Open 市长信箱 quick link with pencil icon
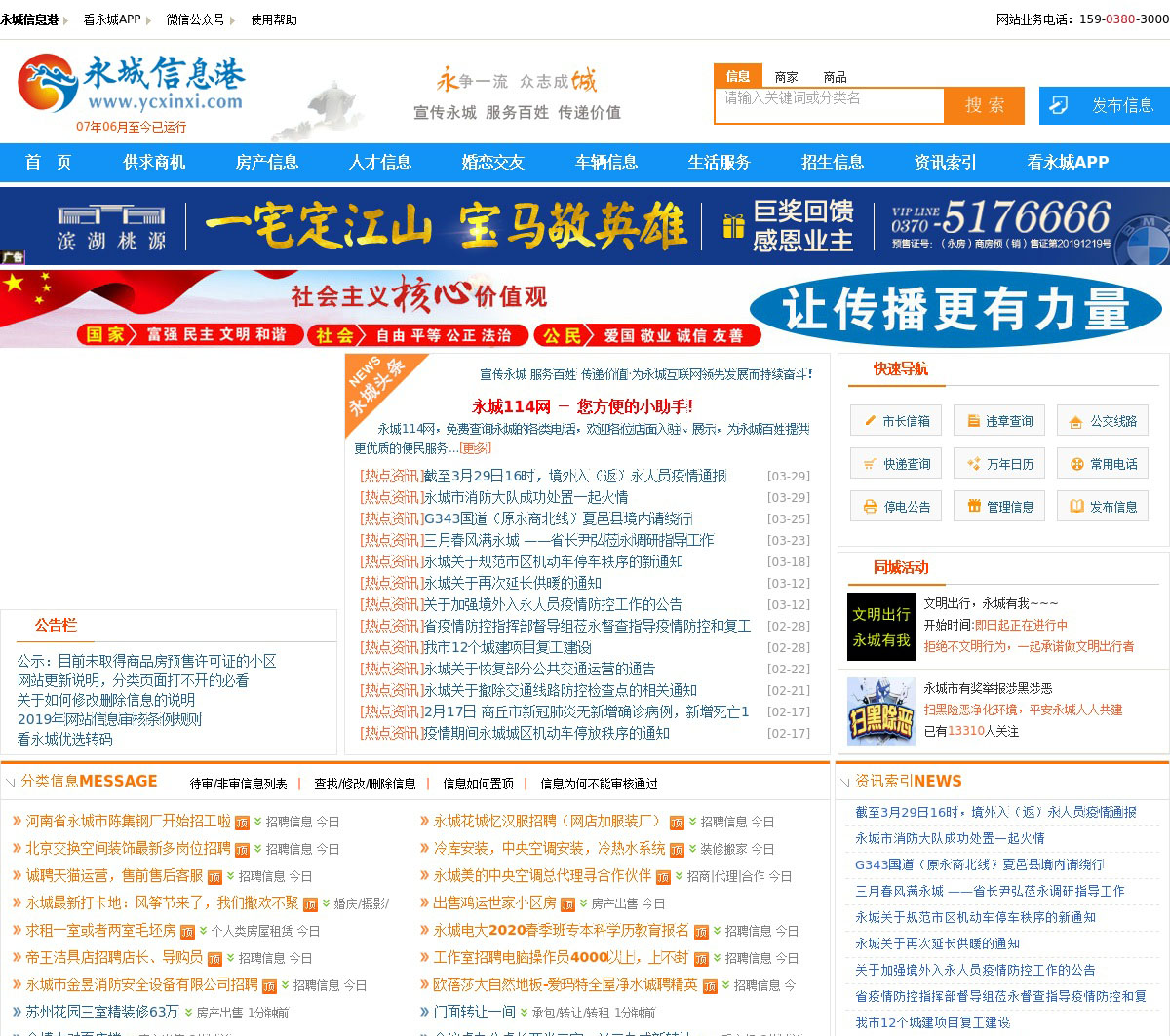 click(896, 421)
